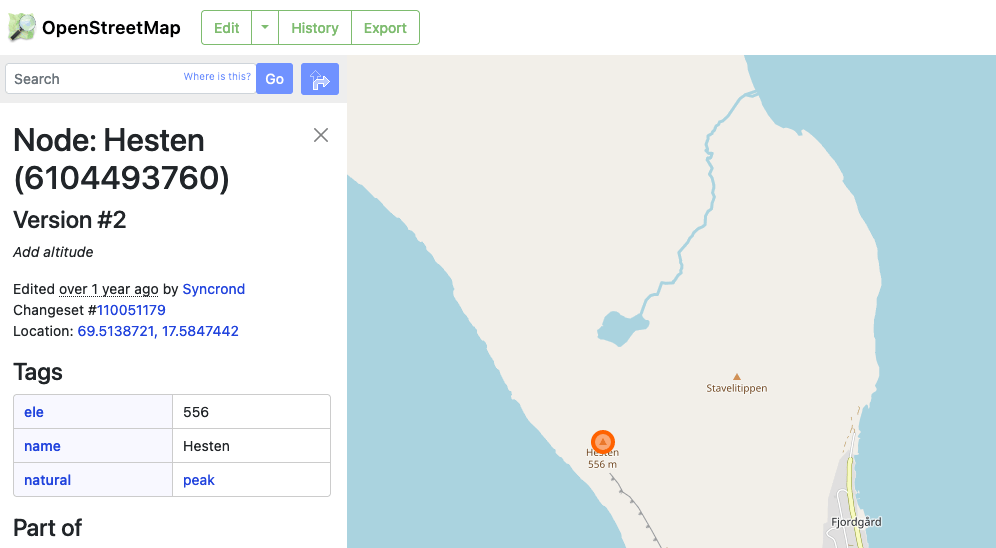Open the directions arrow button
This screenshot has width=996, height=548.
(320, 79)
